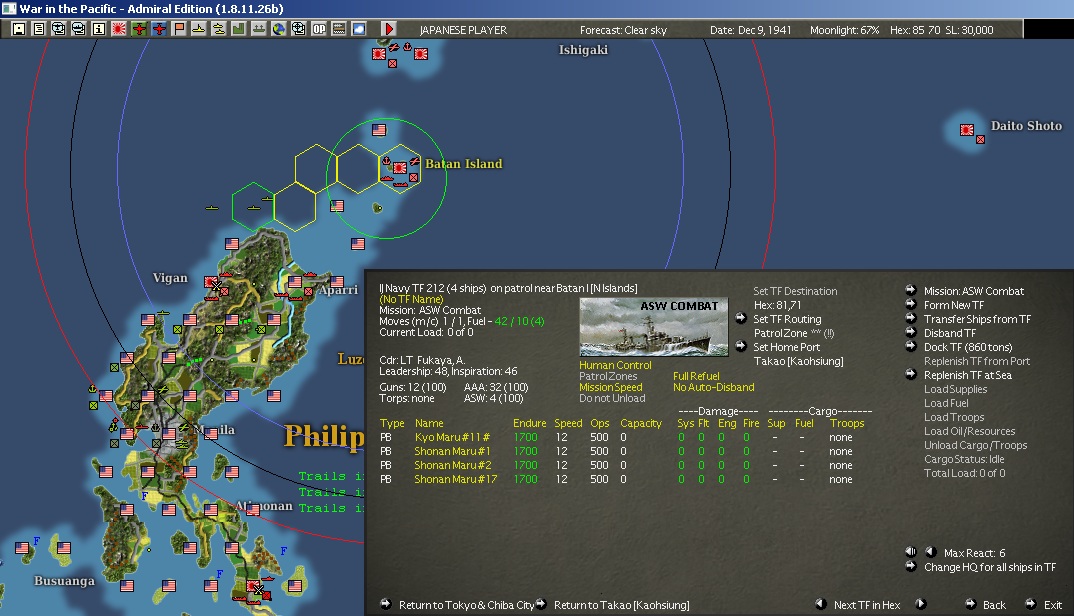Choose Disband TF option
The height and width of the screenshot is (616, 1074).
pyautogui.click(x=950, y=333)
